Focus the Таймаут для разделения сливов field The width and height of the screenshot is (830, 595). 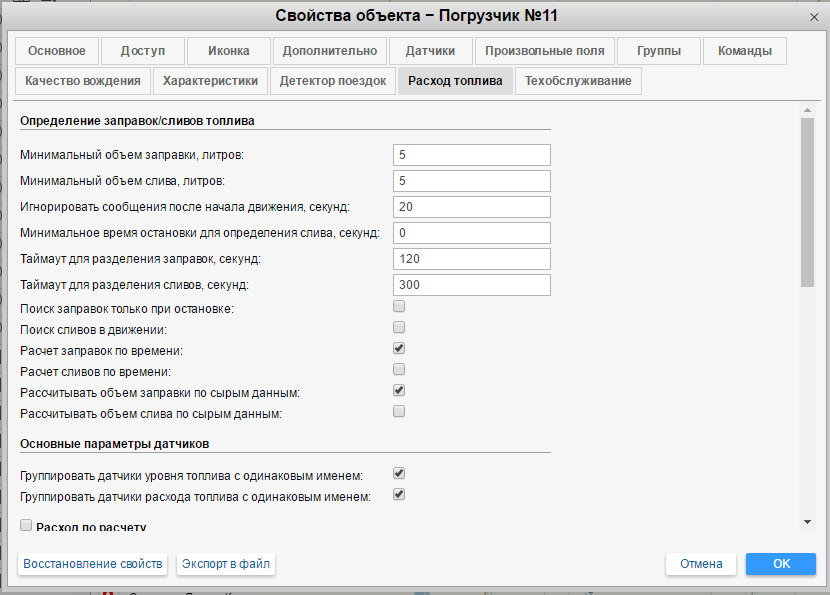pos(472,285)
